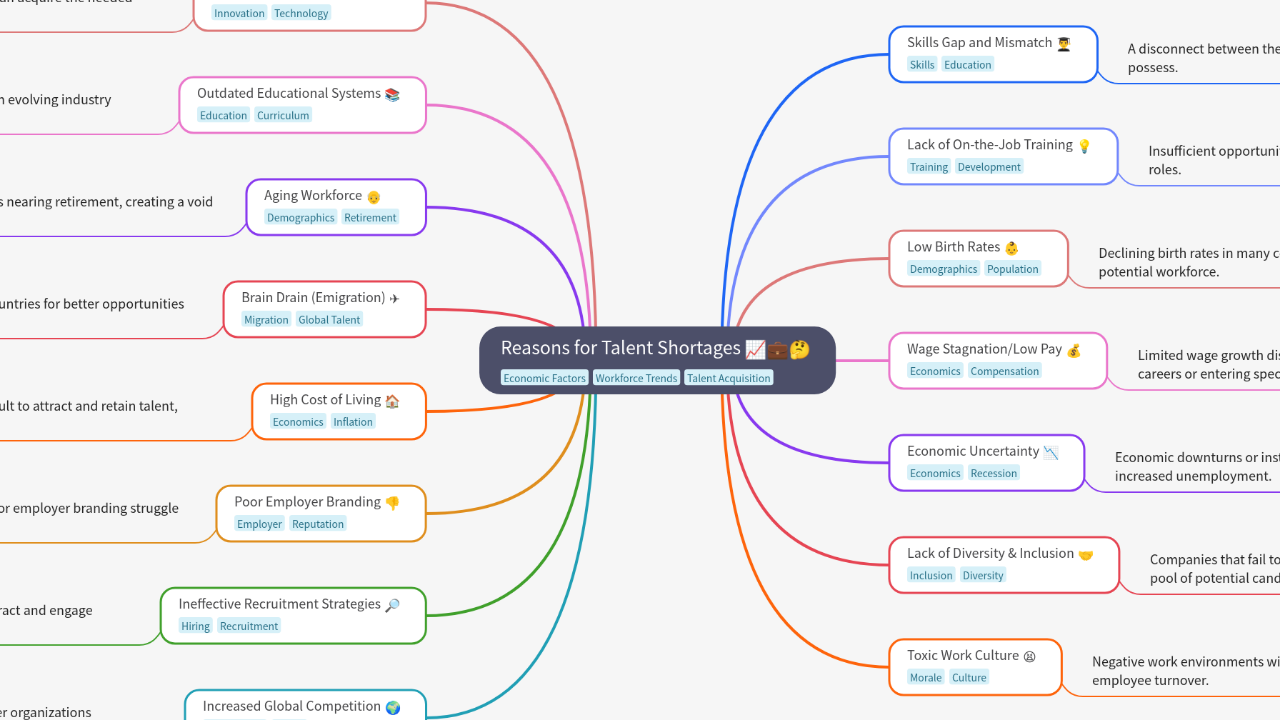
Task: Click the house icon on High Cost of Living
Action: (392, 400)
